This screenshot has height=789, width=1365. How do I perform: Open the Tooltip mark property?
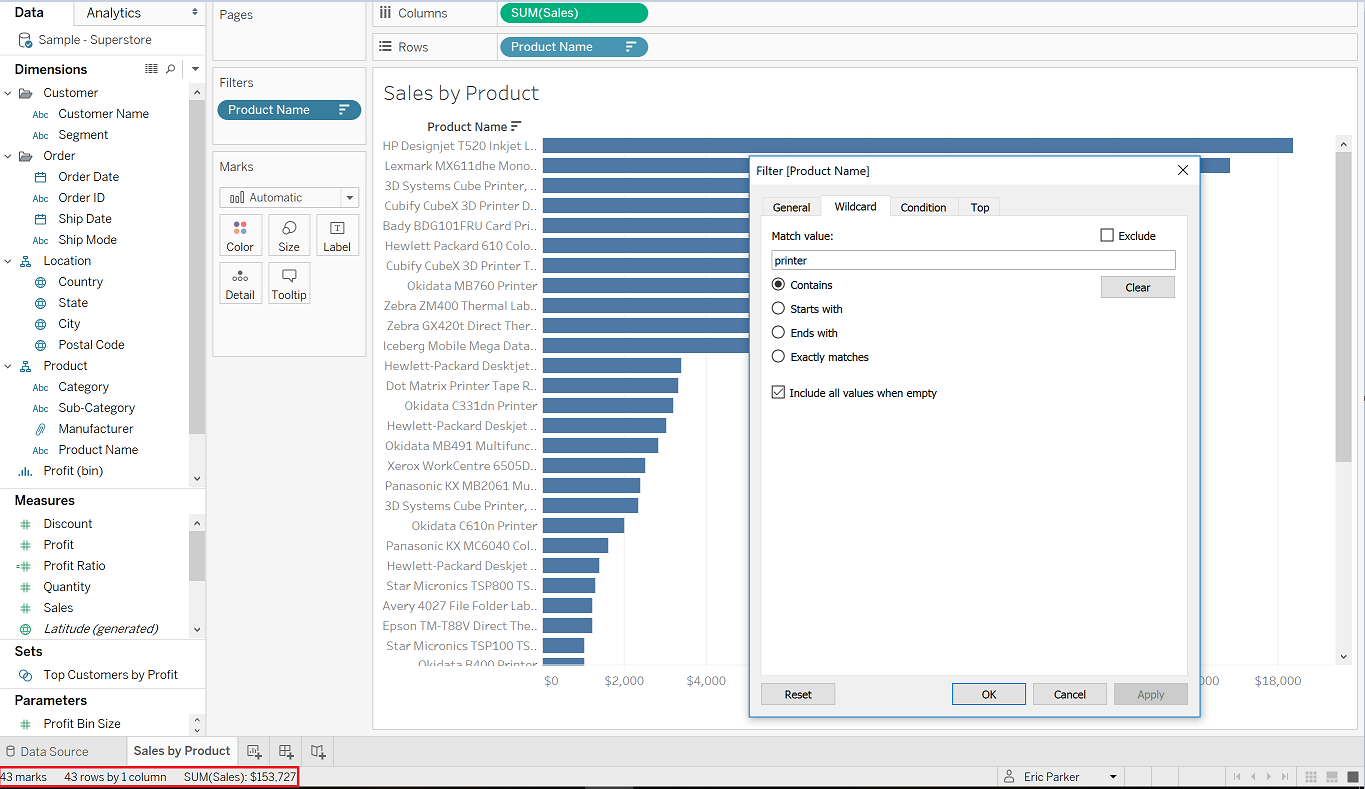(289, 283)
